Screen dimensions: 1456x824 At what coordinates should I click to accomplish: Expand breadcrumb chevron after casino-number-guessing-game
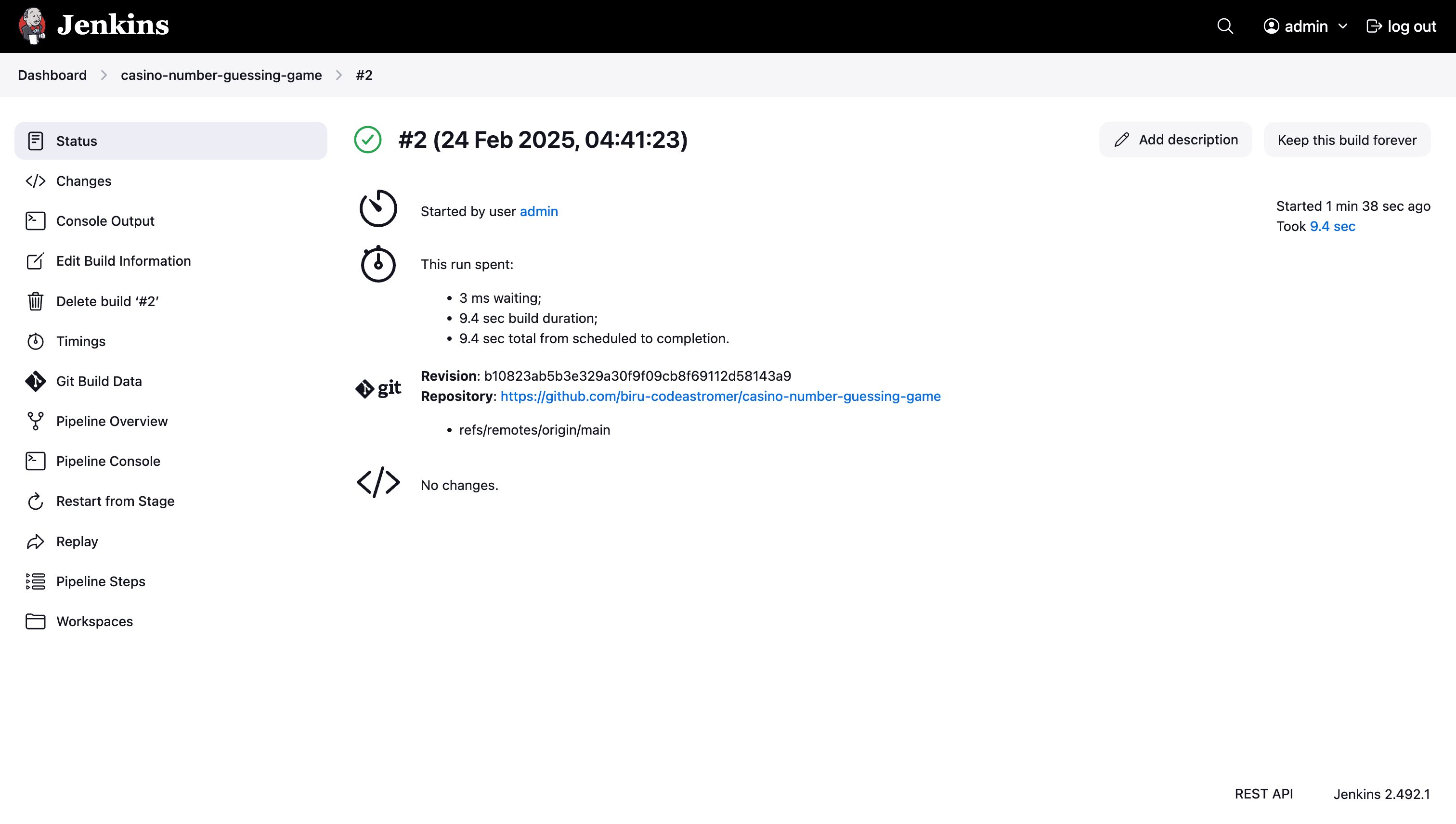339,75
